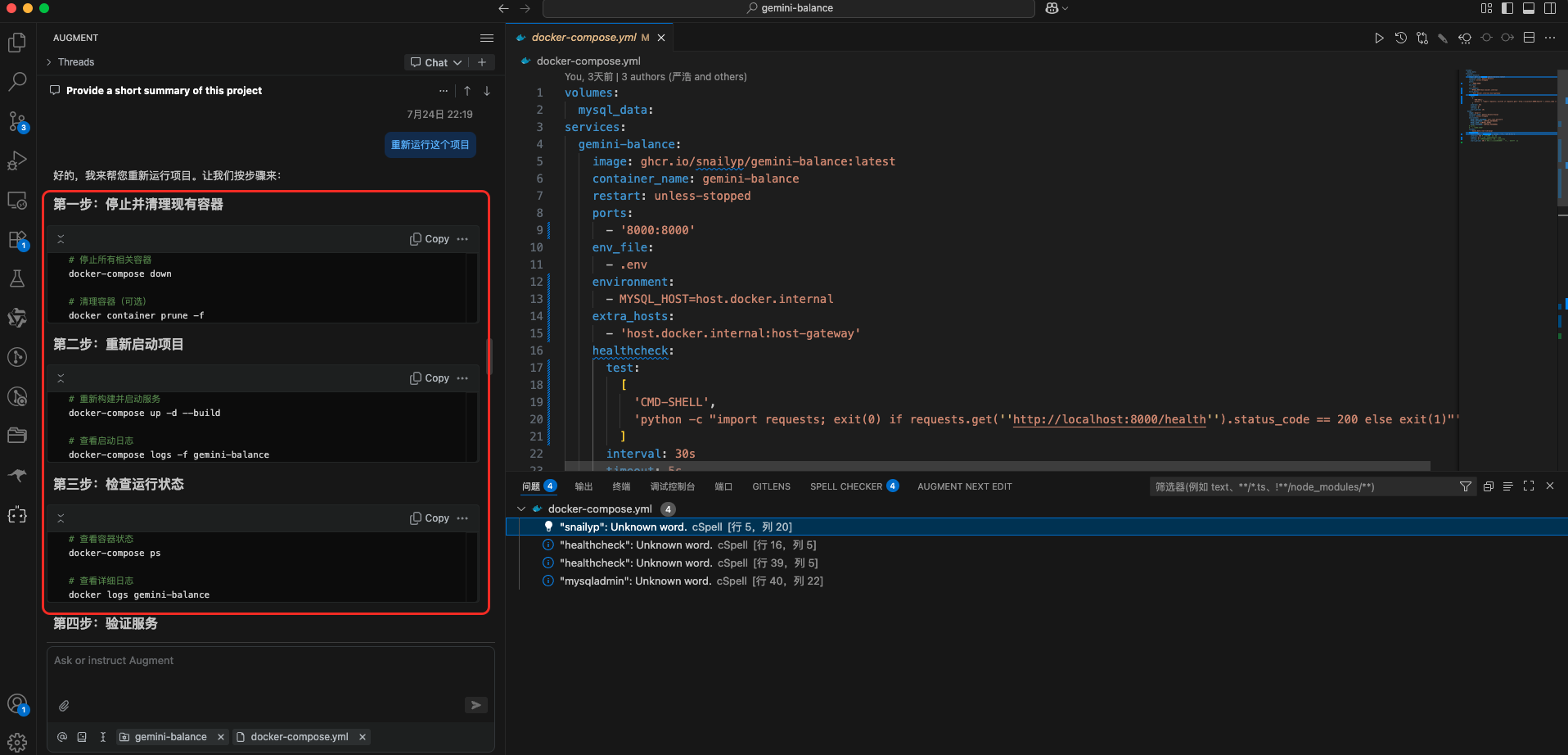1568x755 pixels.
Task: Open the Search view in activity bar
Action: pos(17,82)
